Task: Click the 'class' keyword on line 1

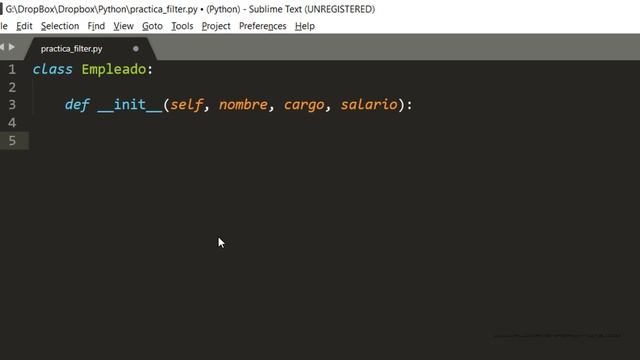Action: [x=53, y=69]
